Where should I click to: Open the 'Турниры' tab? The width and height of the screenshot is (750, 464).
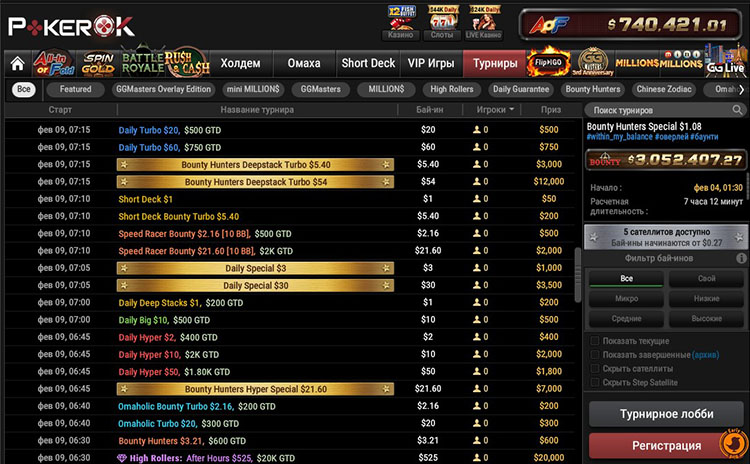point(495,63)
